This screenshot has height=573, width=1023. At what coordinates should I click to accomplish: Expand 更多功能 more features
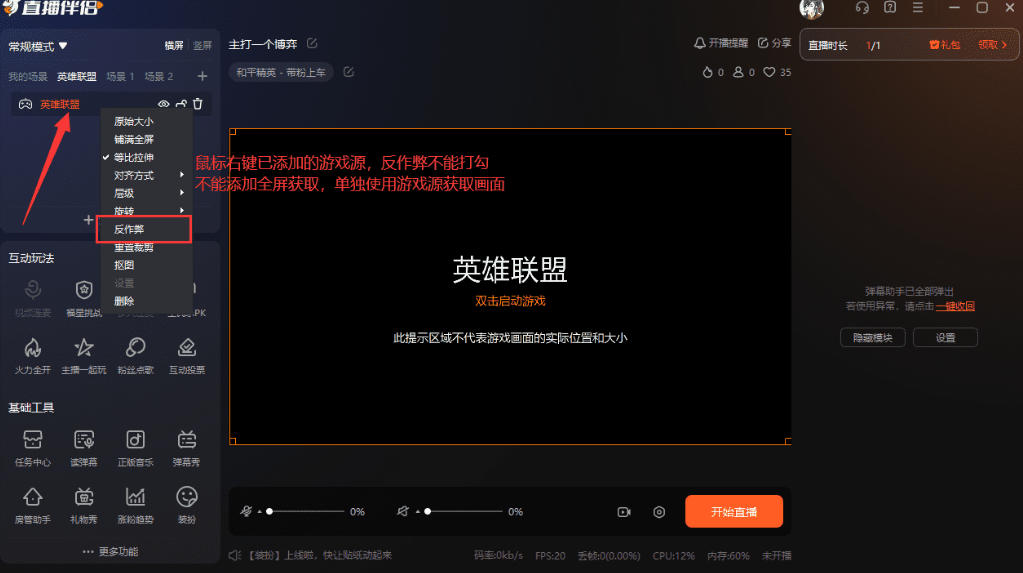(x=110, y=551)
